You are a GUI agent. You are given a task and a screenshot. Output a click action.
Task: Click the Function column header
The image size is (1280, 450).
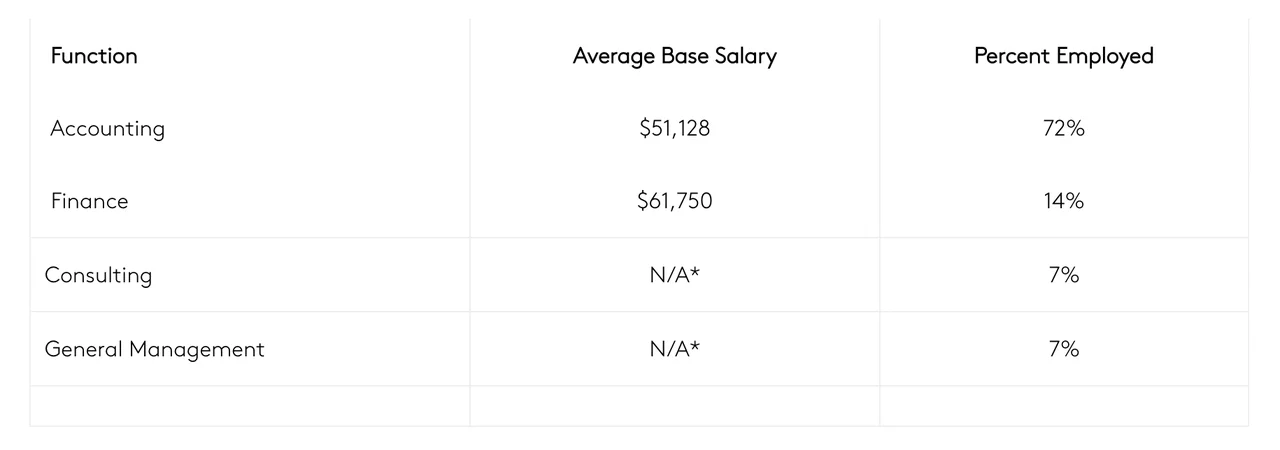point(94,56)
